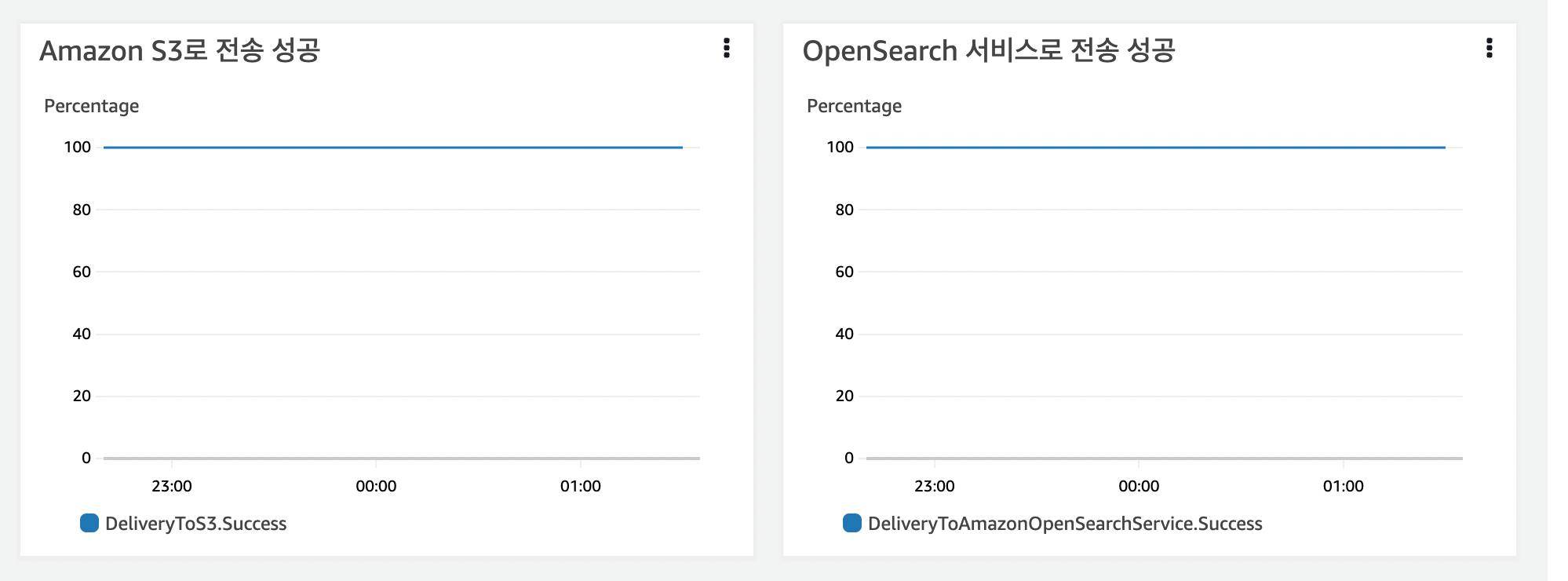Click the 40 axis value in S3 chart
The height and width of the screenshot is (581, 1568).
tap(82, 334)
